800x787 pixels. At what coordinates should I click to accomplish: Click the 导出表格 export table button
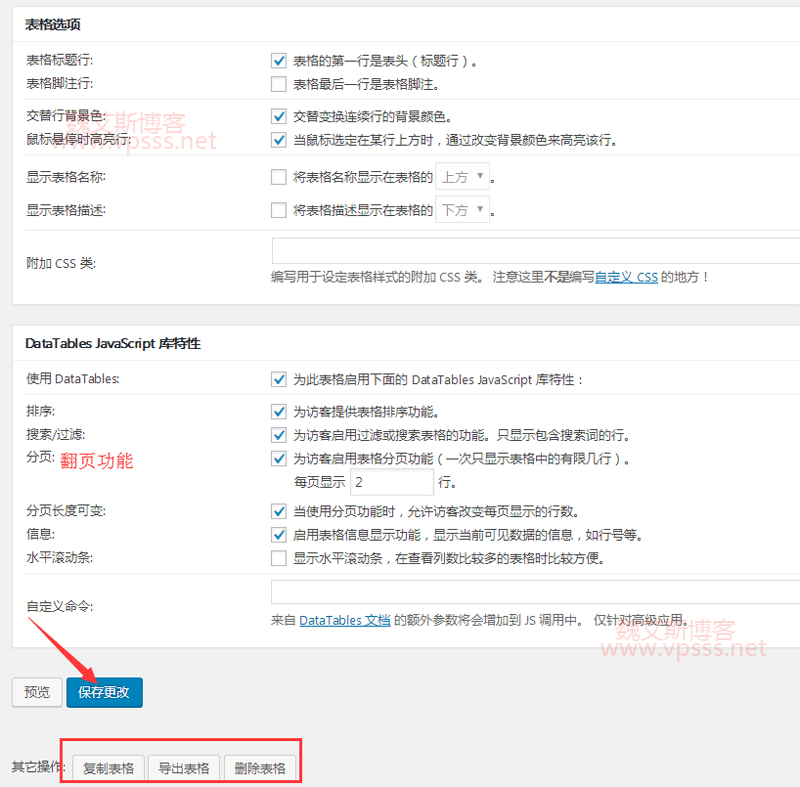(184, 768)
